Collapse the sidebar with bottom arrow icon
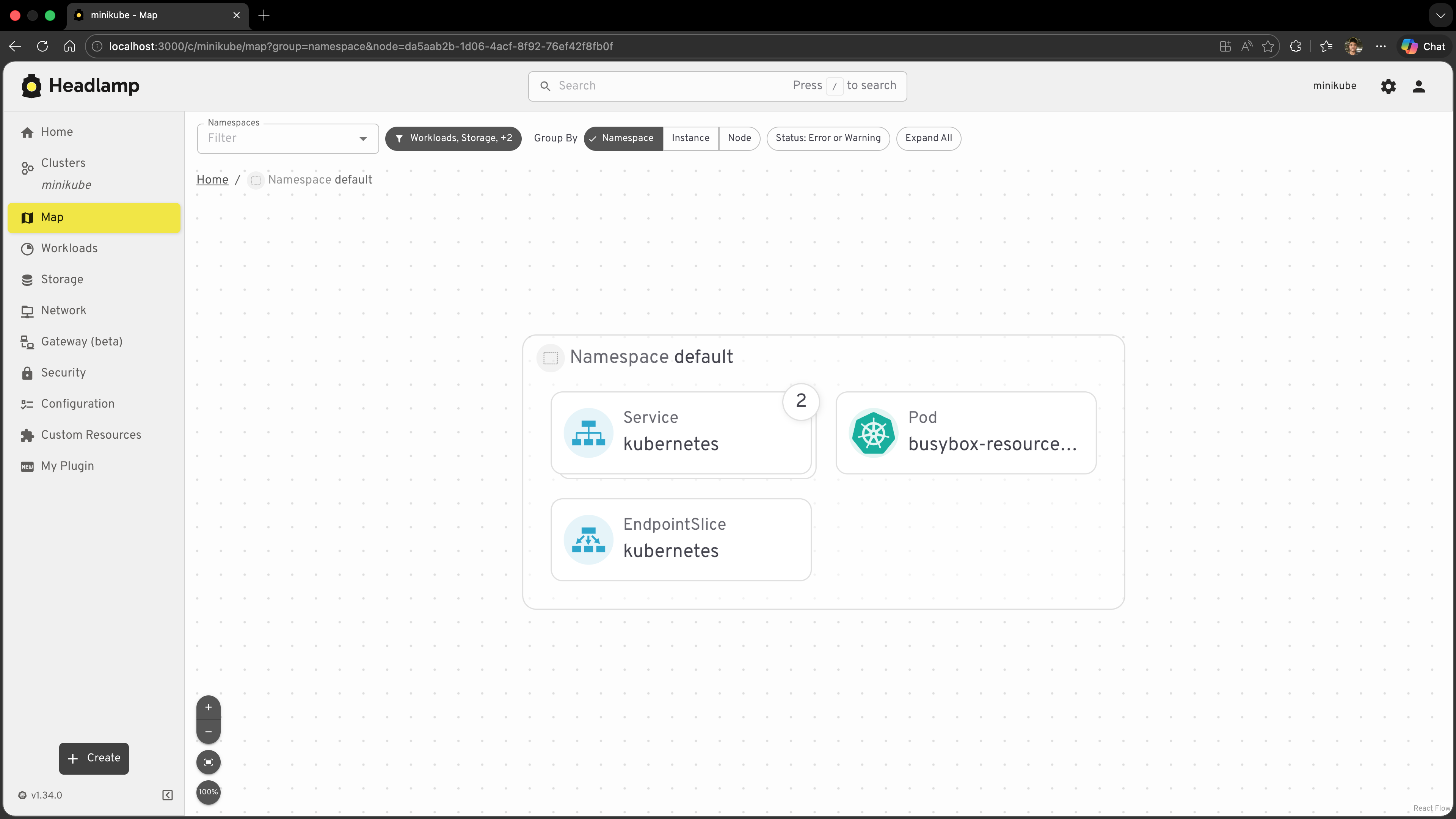This screenshot has height=819, width=1456. pyautogui.click(x=167, y=795)
